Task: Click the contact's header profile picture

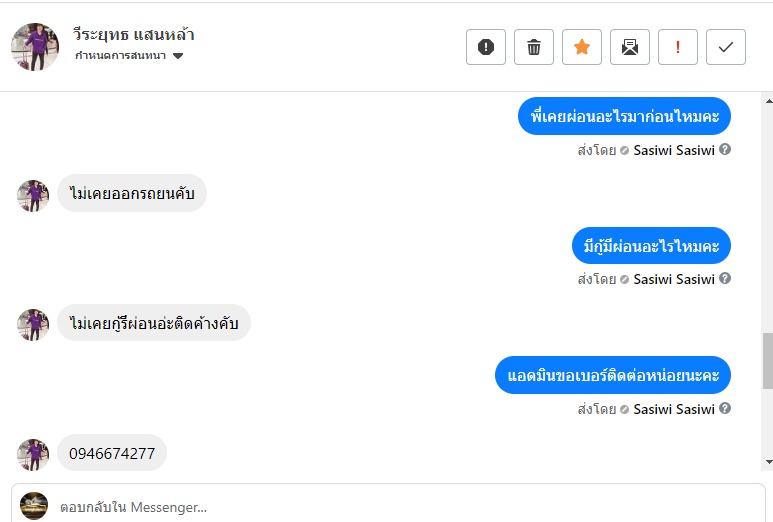Action: coord(35,47)
